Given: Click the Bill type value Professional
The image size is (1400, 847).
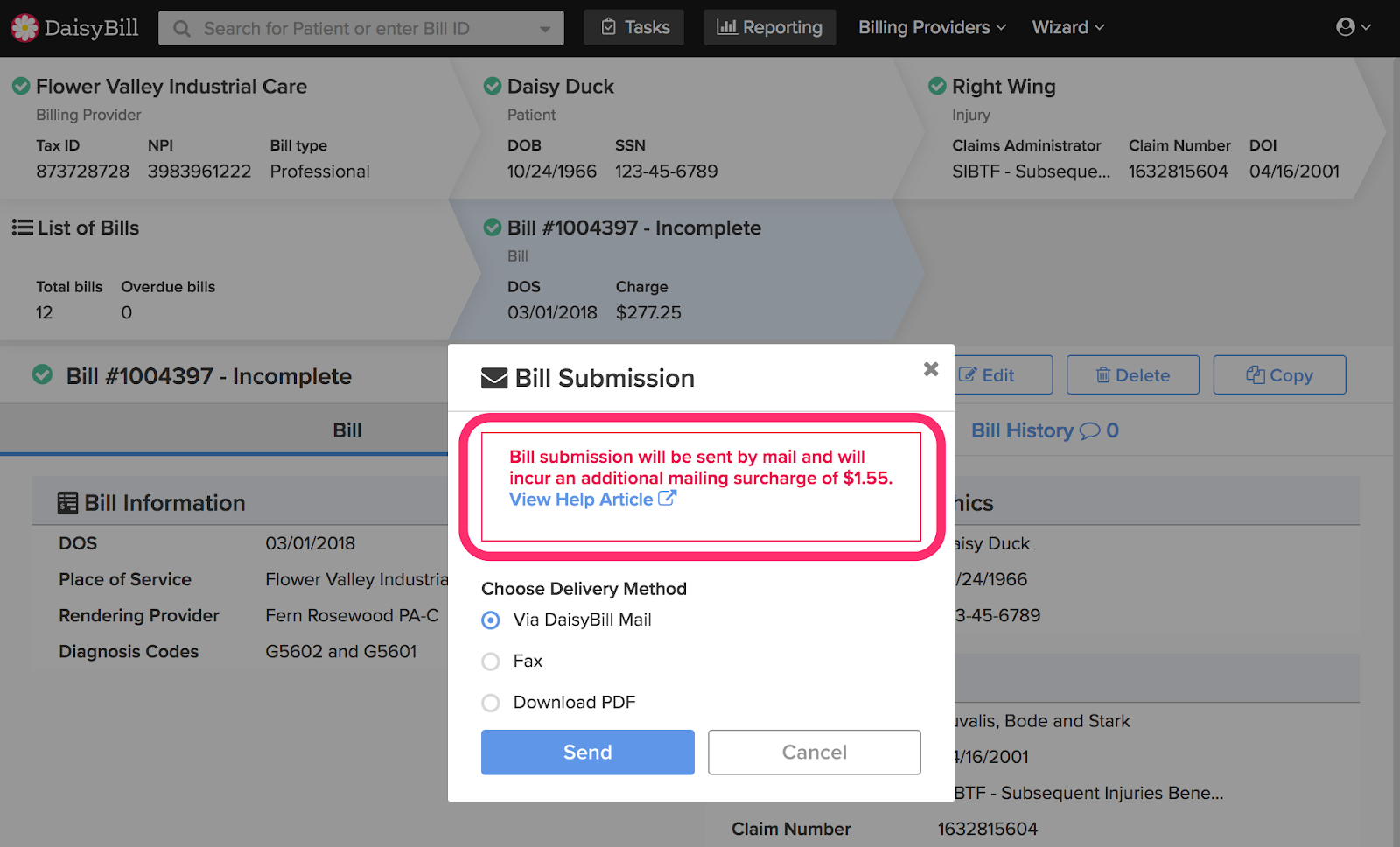Looking at the screenshot, I should click(319, 171).
